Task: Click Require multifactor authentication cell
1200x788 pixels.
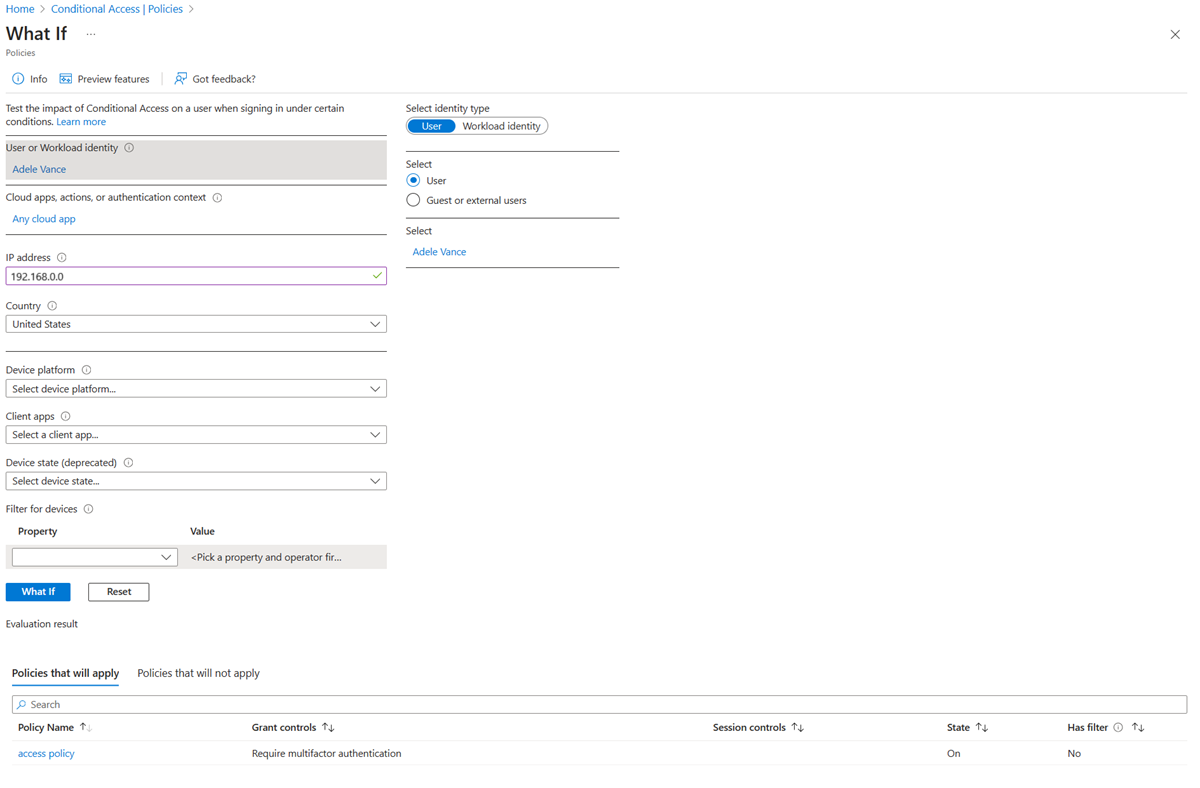Action: [x=326, y=754]
